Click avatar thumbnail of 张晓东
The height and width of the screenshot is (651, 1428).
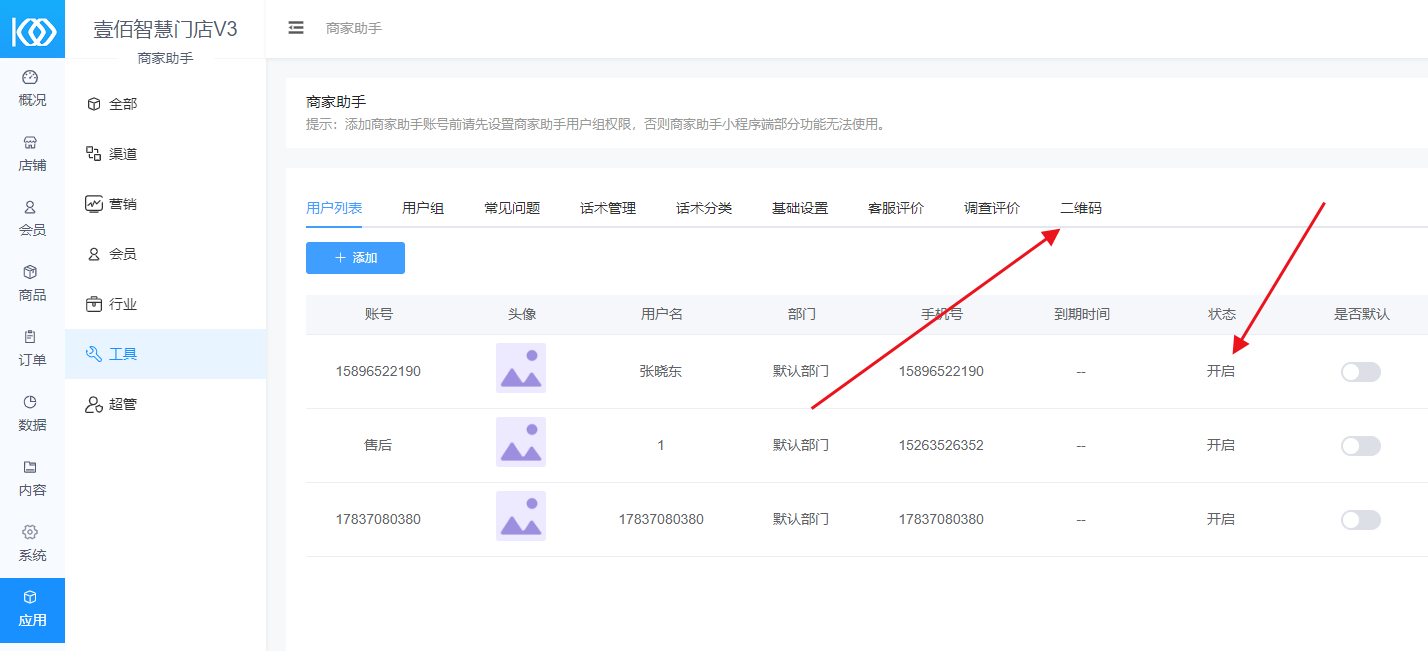[521, 368]
